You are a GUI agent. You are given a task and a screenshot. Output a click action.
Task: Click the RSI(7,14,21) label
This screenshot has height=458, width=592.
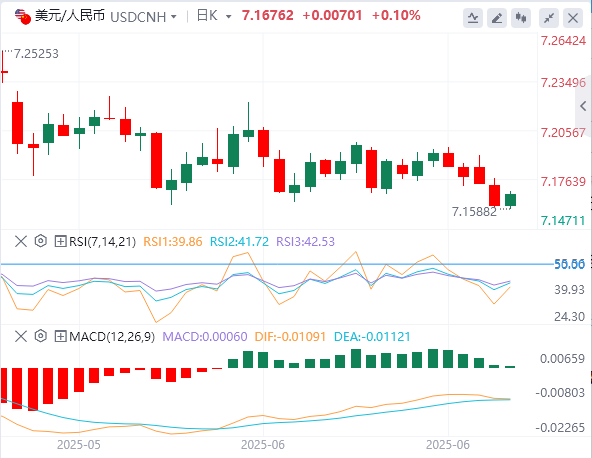click(x=102, y=241)
